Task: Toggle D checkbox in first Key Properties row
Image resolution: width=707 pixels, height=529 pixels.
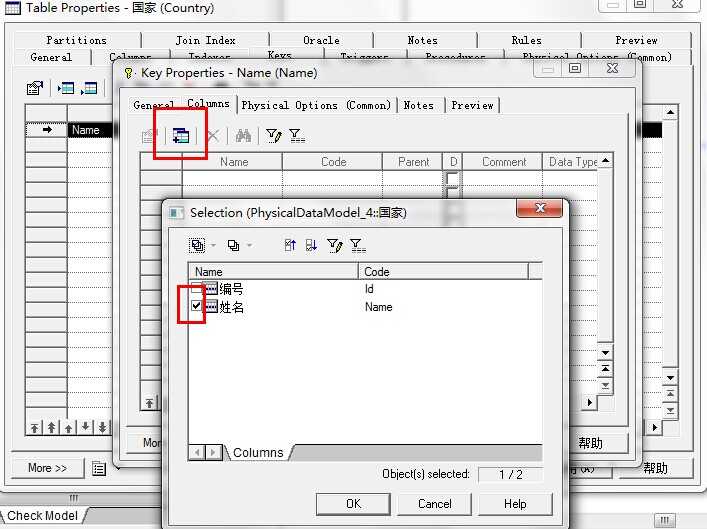Action: (x=452, y=178)
